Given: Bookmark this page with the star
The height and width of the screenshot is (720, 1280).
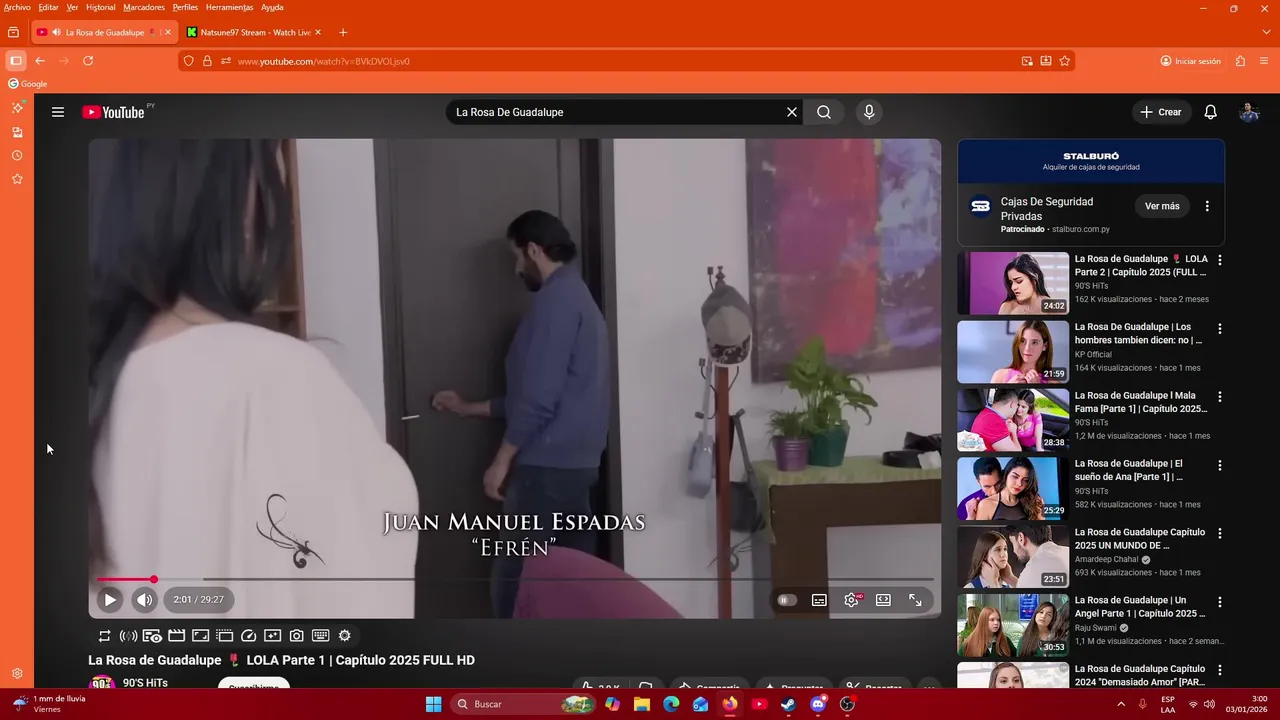Looking at the screenshot, I should (1065, 61).
